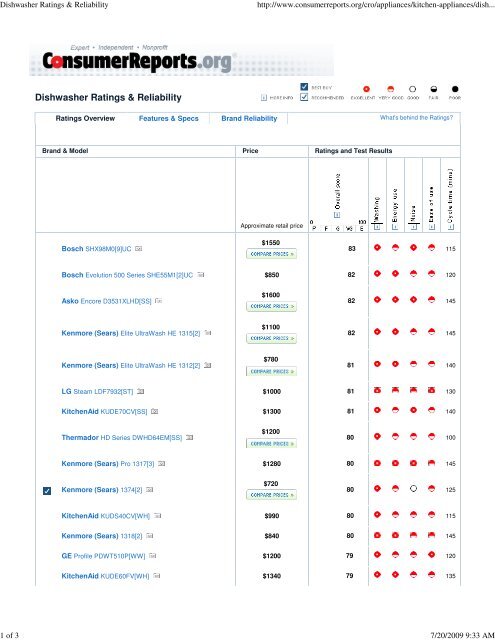Click Compare Prices for Asko Encore
495x640 pixels.
pyautogui.click(x=271, y=306)
